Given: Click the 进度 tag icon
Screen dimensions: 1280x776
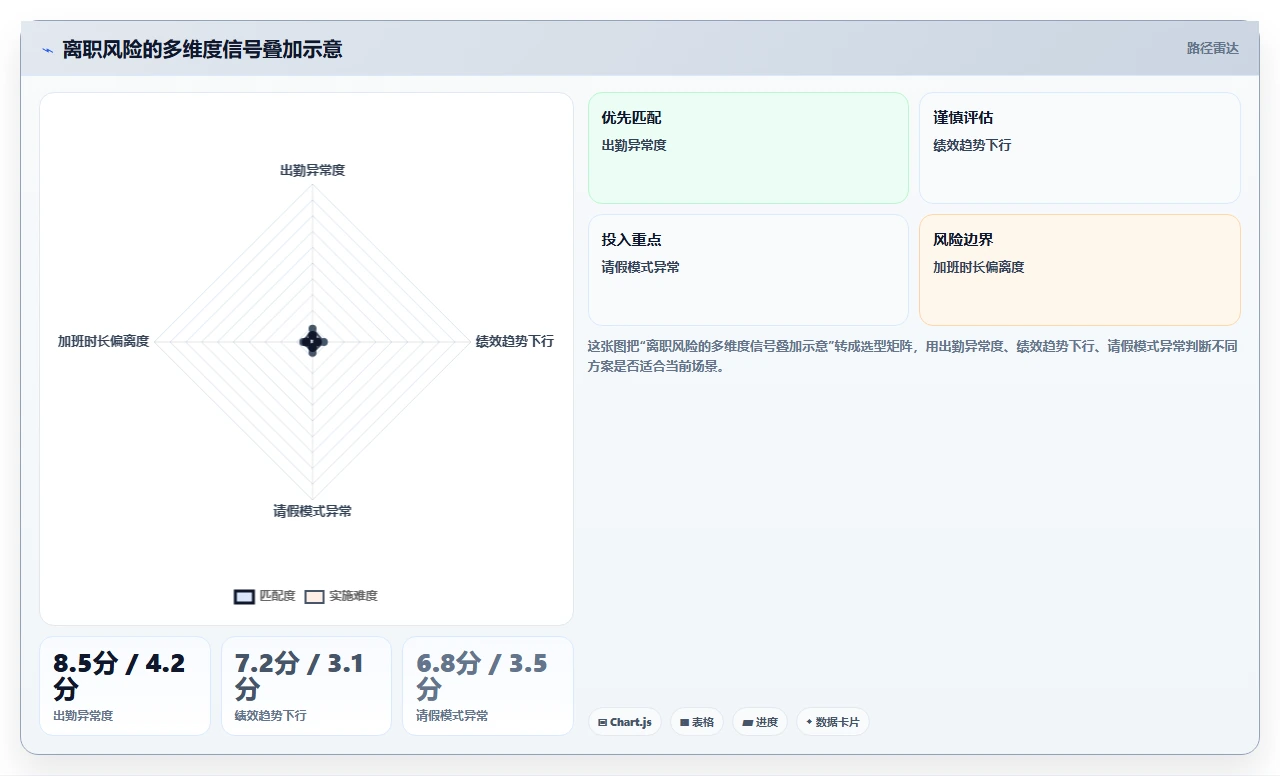Looking at the screenshot, I should pyautogui.click(x=747, y=722).
